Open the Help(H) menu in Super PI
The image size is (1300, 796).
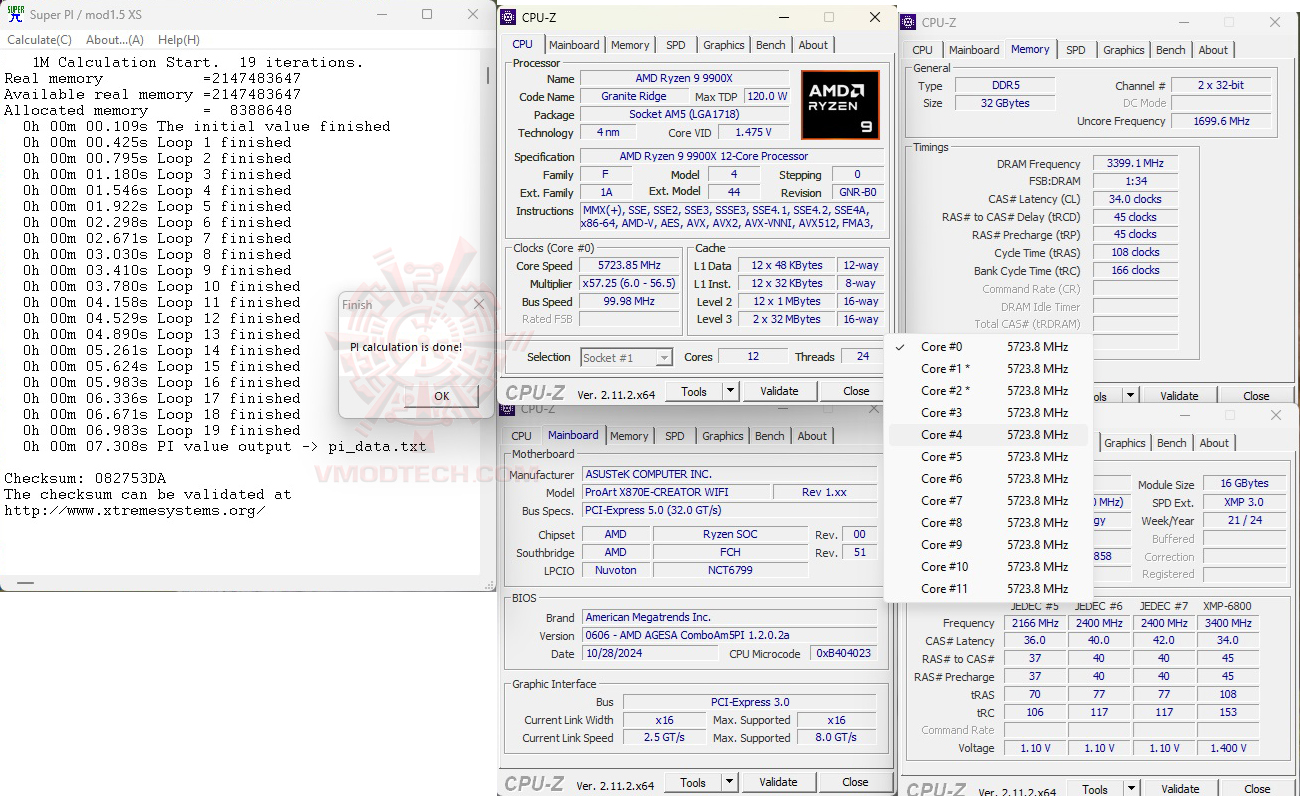pos(179,40)
